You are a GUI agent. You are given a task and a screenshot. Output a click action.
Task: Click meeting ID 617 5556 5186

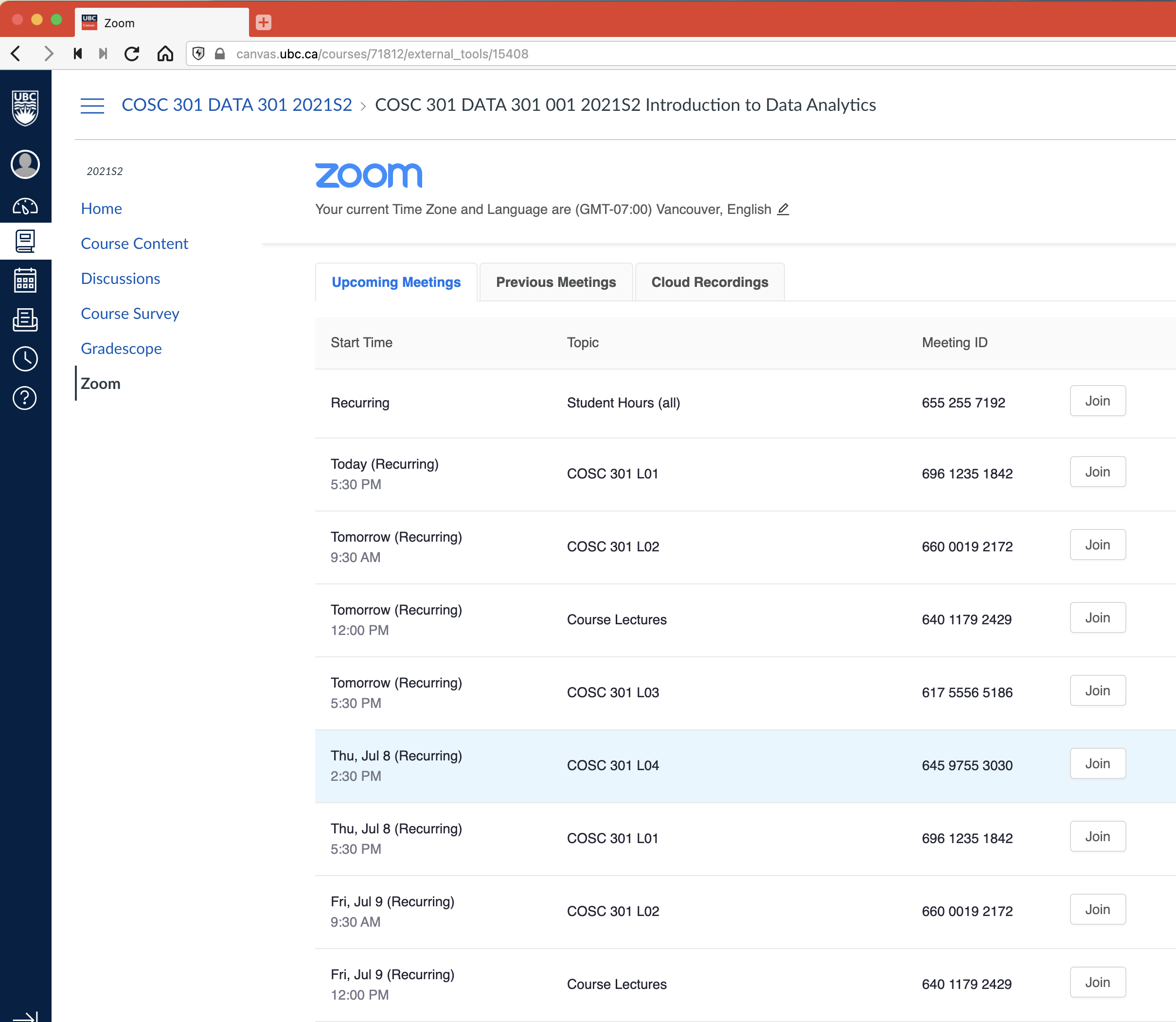[x=967, y=692]
